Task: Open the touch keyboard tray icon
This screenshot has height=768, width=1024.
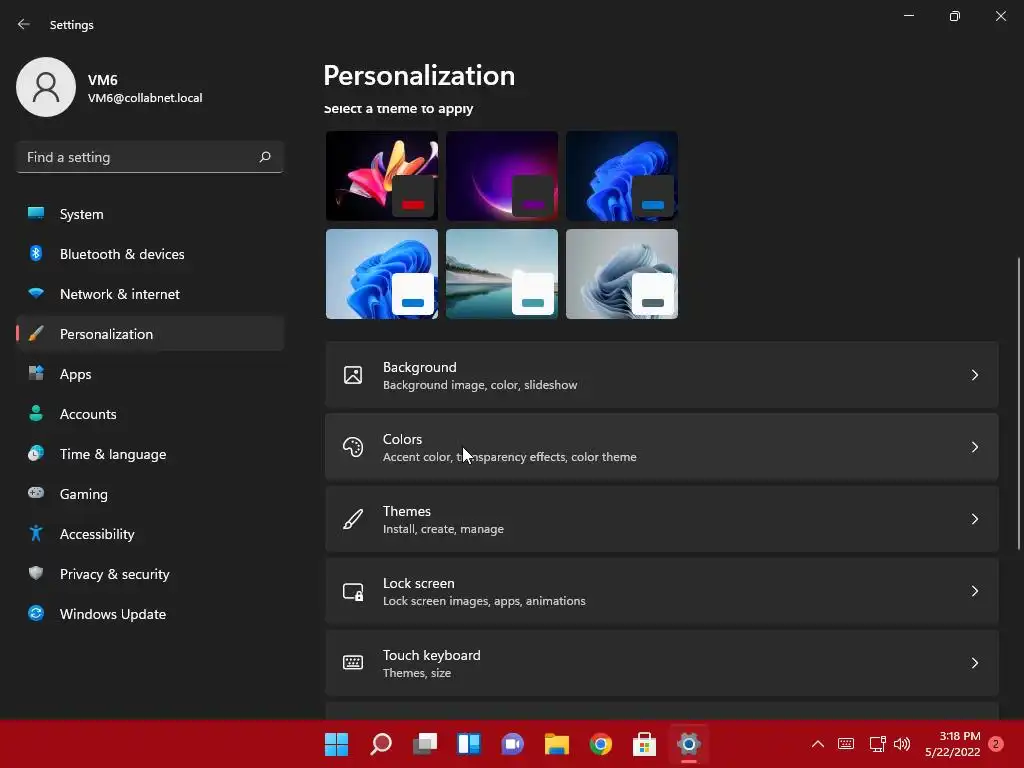Action: point(846,744)
